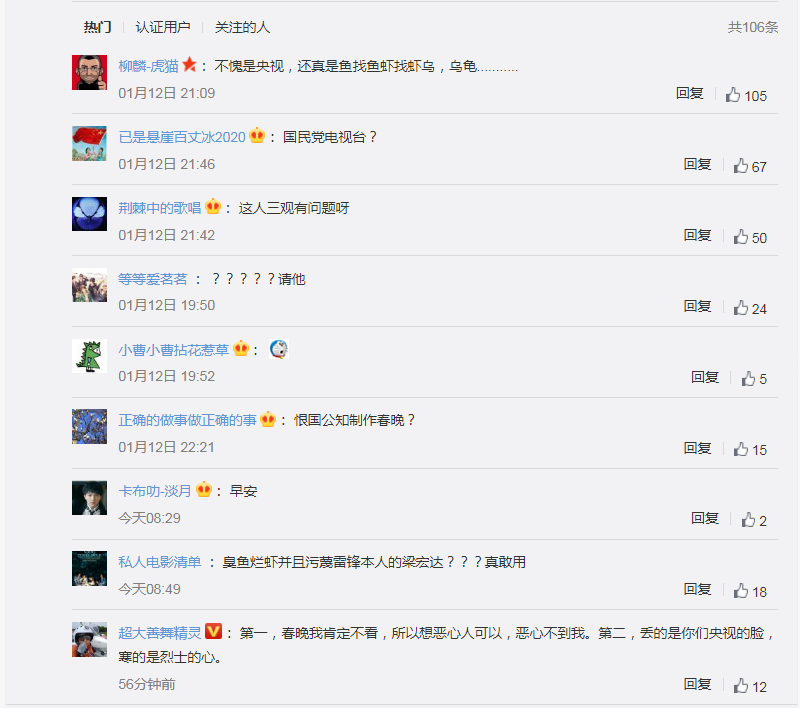800x708 pixels.
Task: Click thumbs-up next to 24 likes
Action: point(740,308)
